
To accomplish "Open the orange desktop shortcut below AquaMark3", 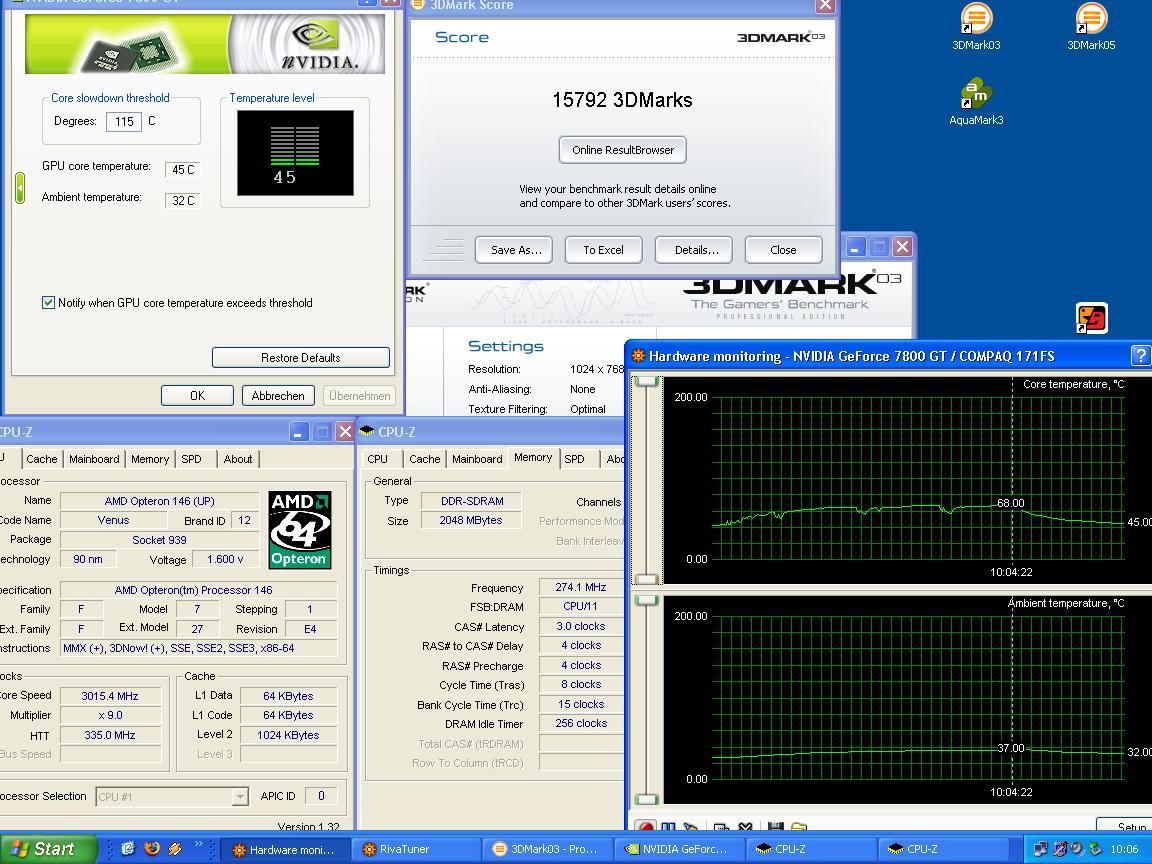I will 1092,318.
